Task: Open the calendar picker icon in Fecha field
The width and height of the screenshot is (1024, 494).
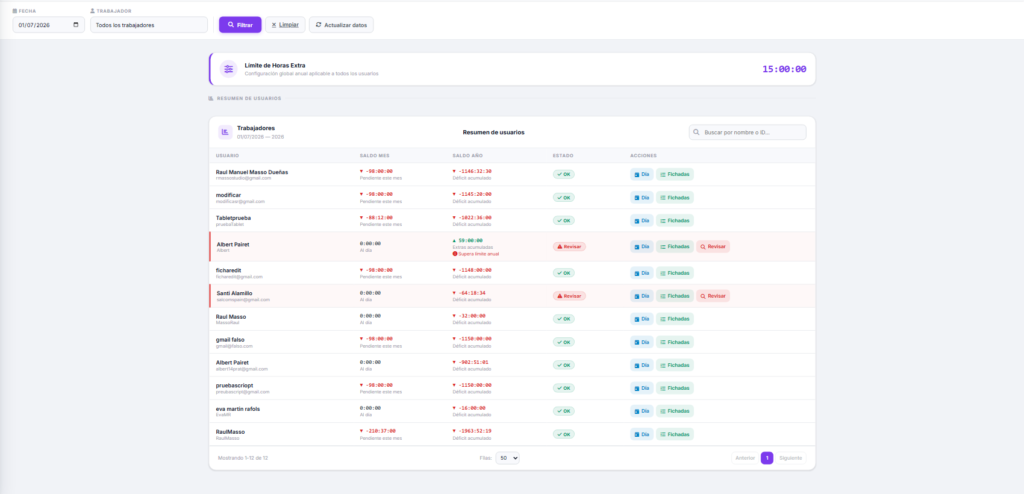Action: point(76,25)
